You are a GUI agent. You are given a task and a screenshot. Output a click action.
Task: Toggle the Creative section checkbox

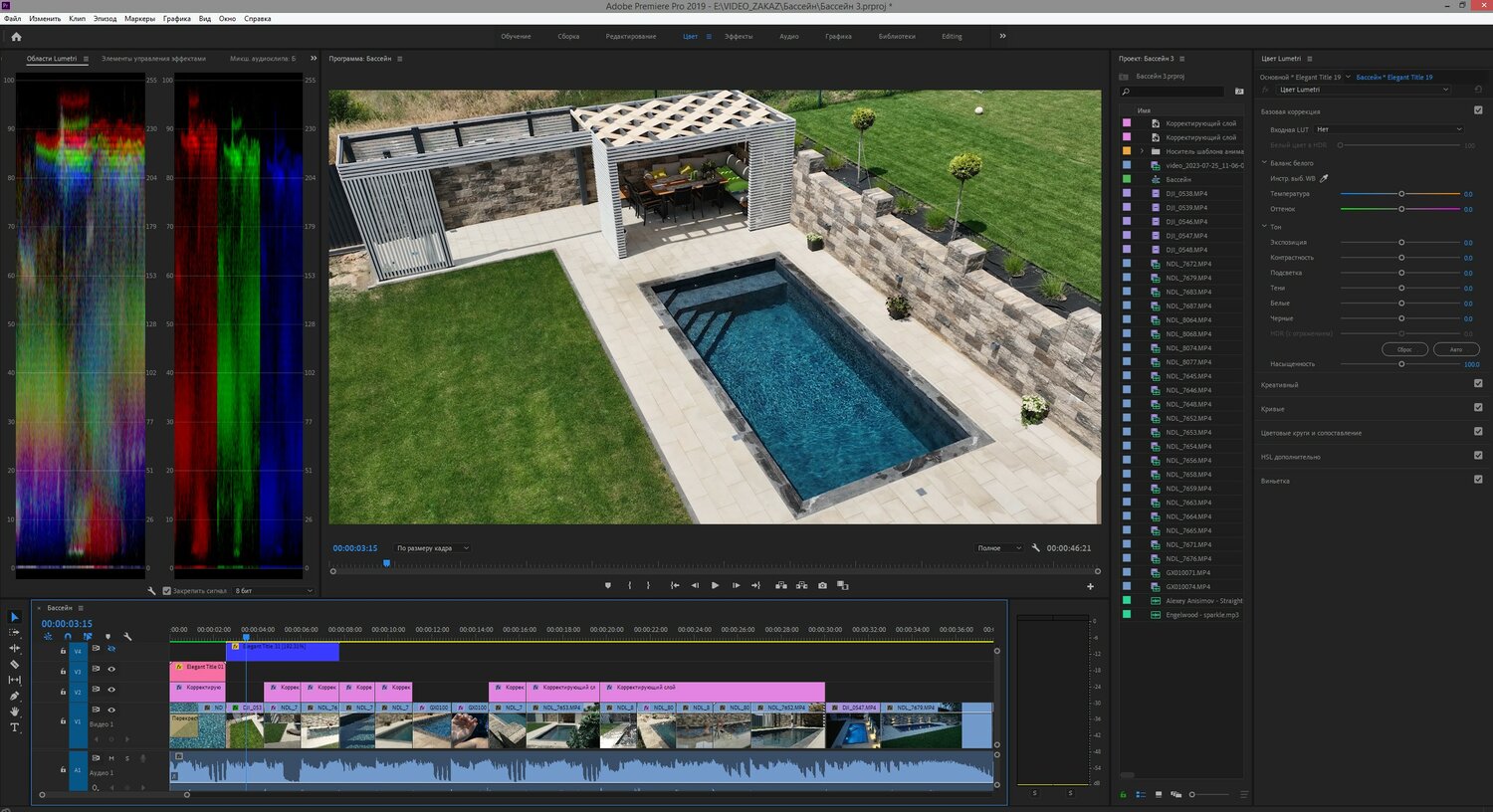pyautogui.click(x=1478, y=383)
